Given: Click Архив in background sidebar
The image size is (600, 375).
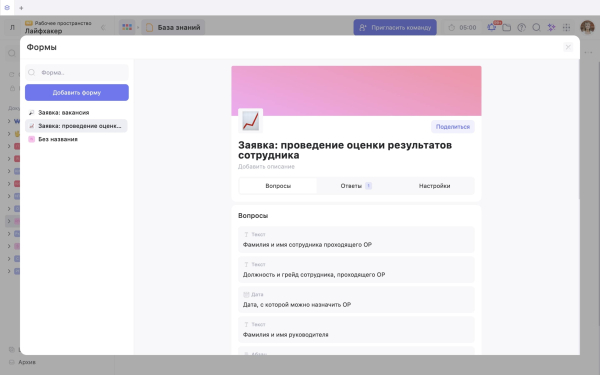Looking at the screenshot, I should 27,362.
